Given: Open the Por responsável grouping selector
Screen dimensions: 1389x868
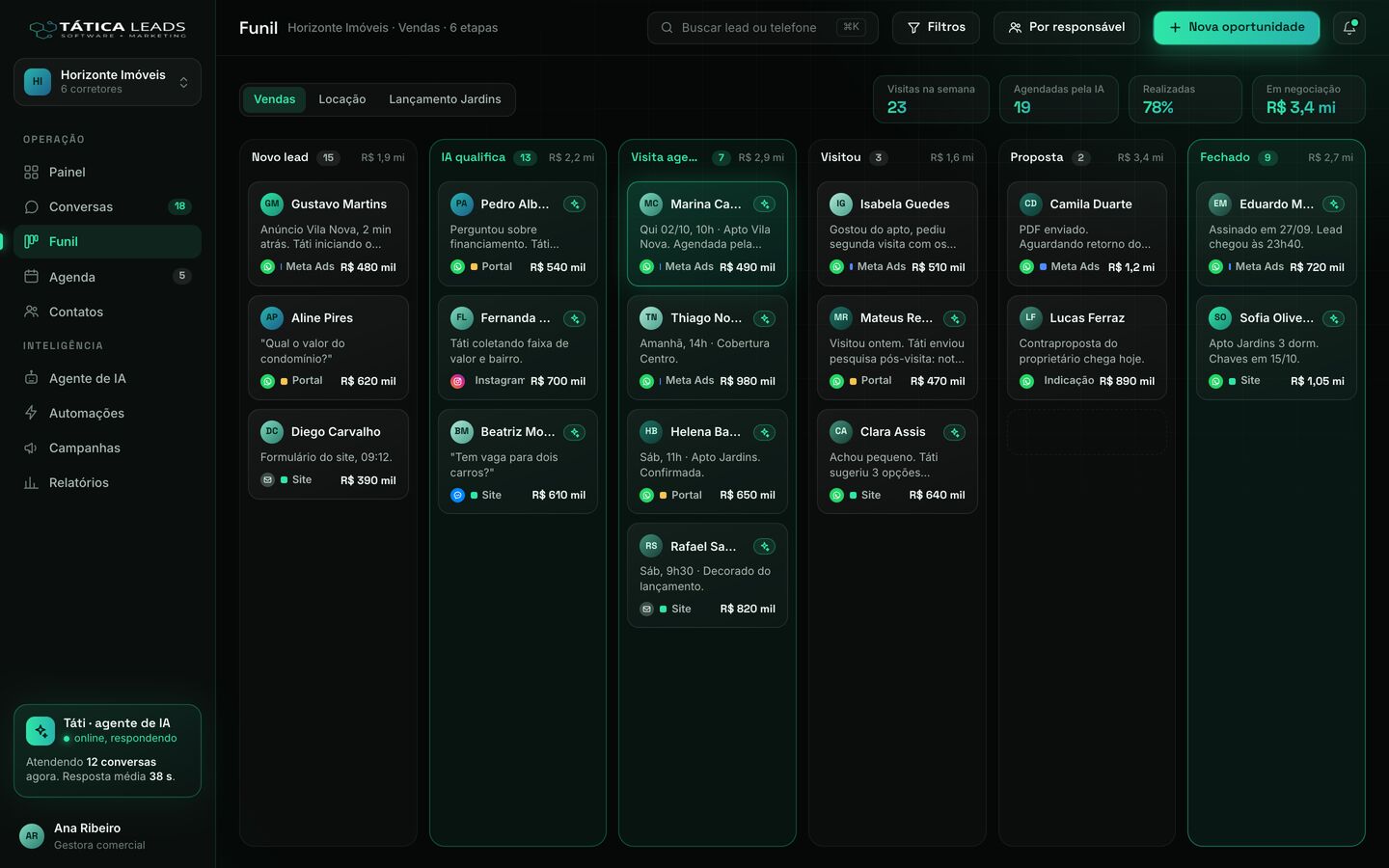Looking at the screenshot, I should click(1067, 28).
